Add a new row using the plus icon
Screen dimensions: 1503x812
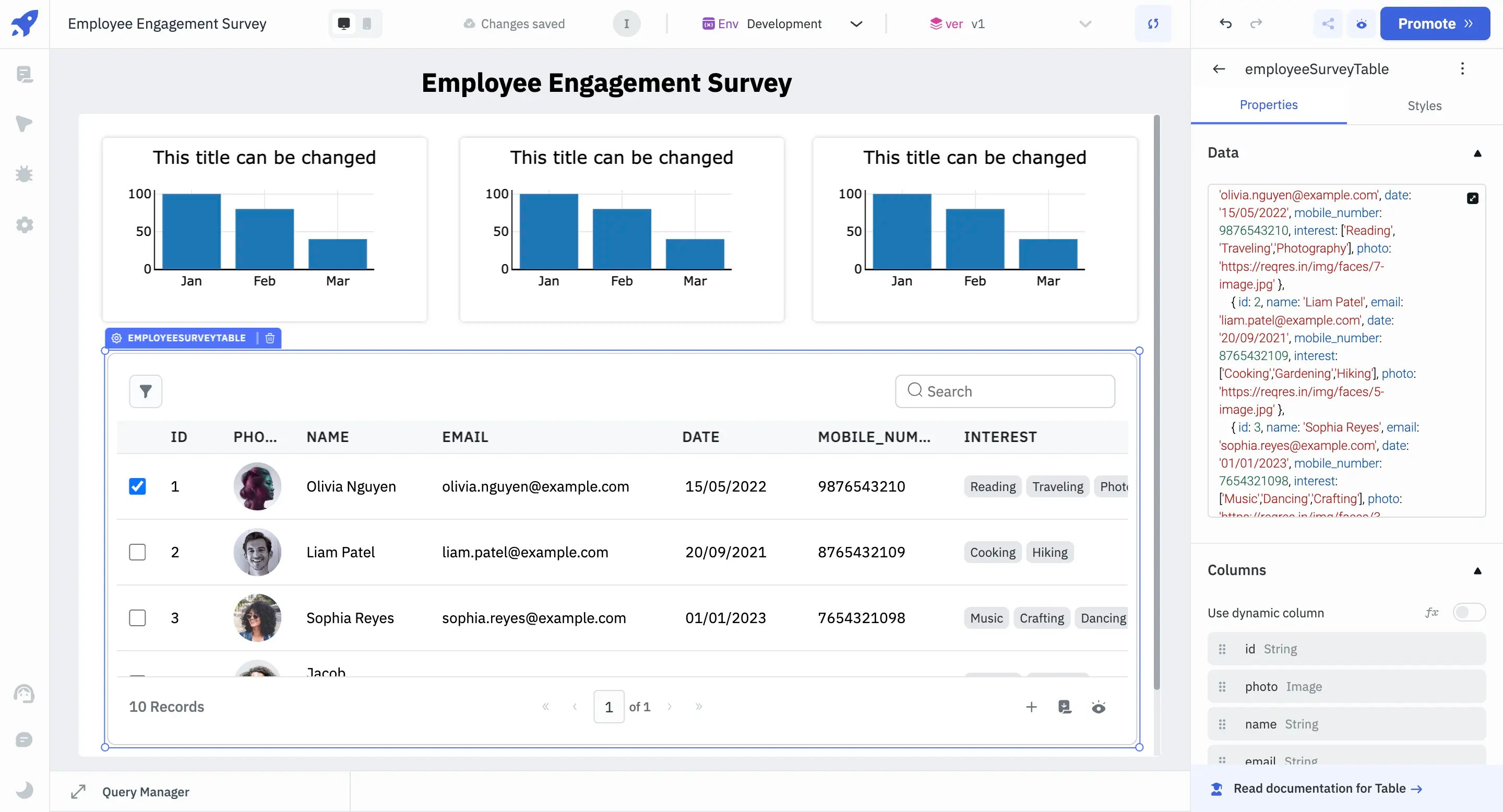pos(1032,707)
